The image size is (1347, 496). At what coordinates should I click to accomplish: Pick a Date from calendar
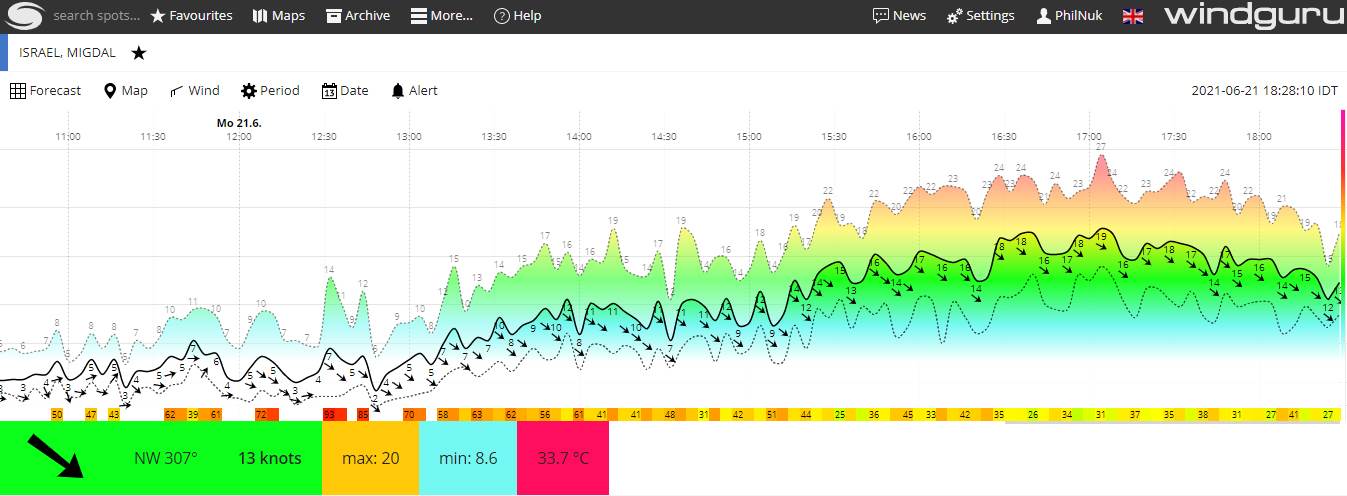tap(345, 91)
